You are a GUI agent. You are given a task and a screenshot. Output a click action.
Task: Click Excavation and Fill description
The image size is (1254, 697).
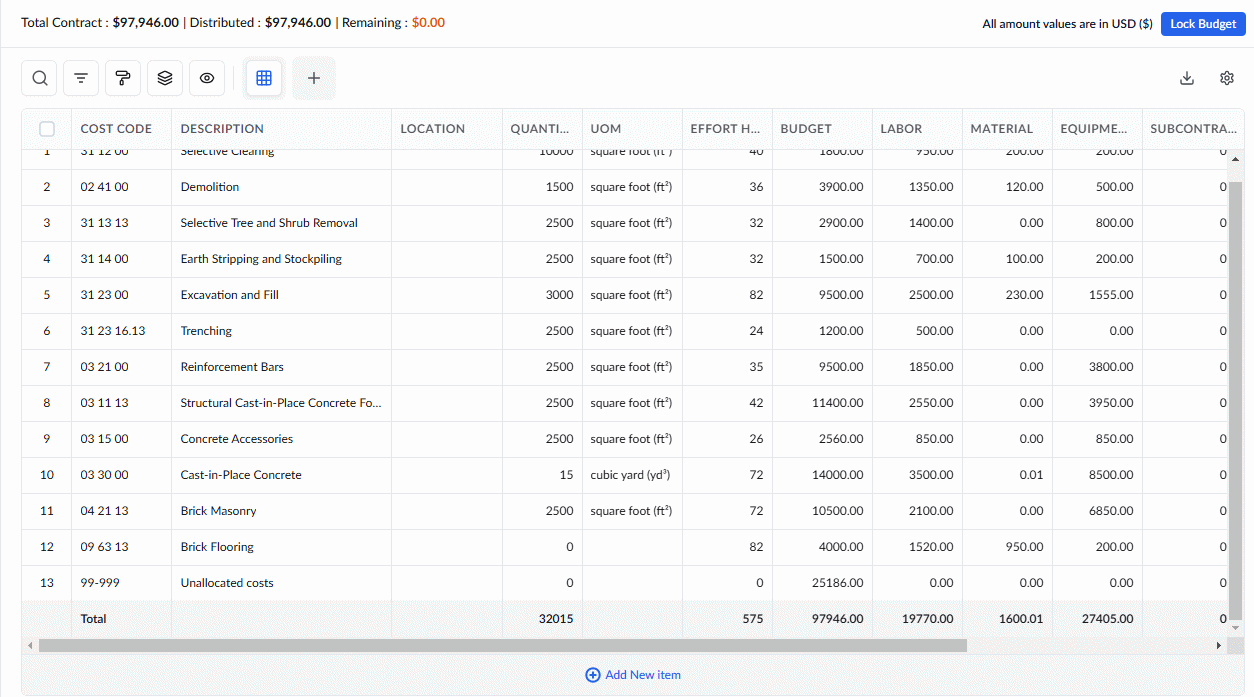[x=281, y=295]
